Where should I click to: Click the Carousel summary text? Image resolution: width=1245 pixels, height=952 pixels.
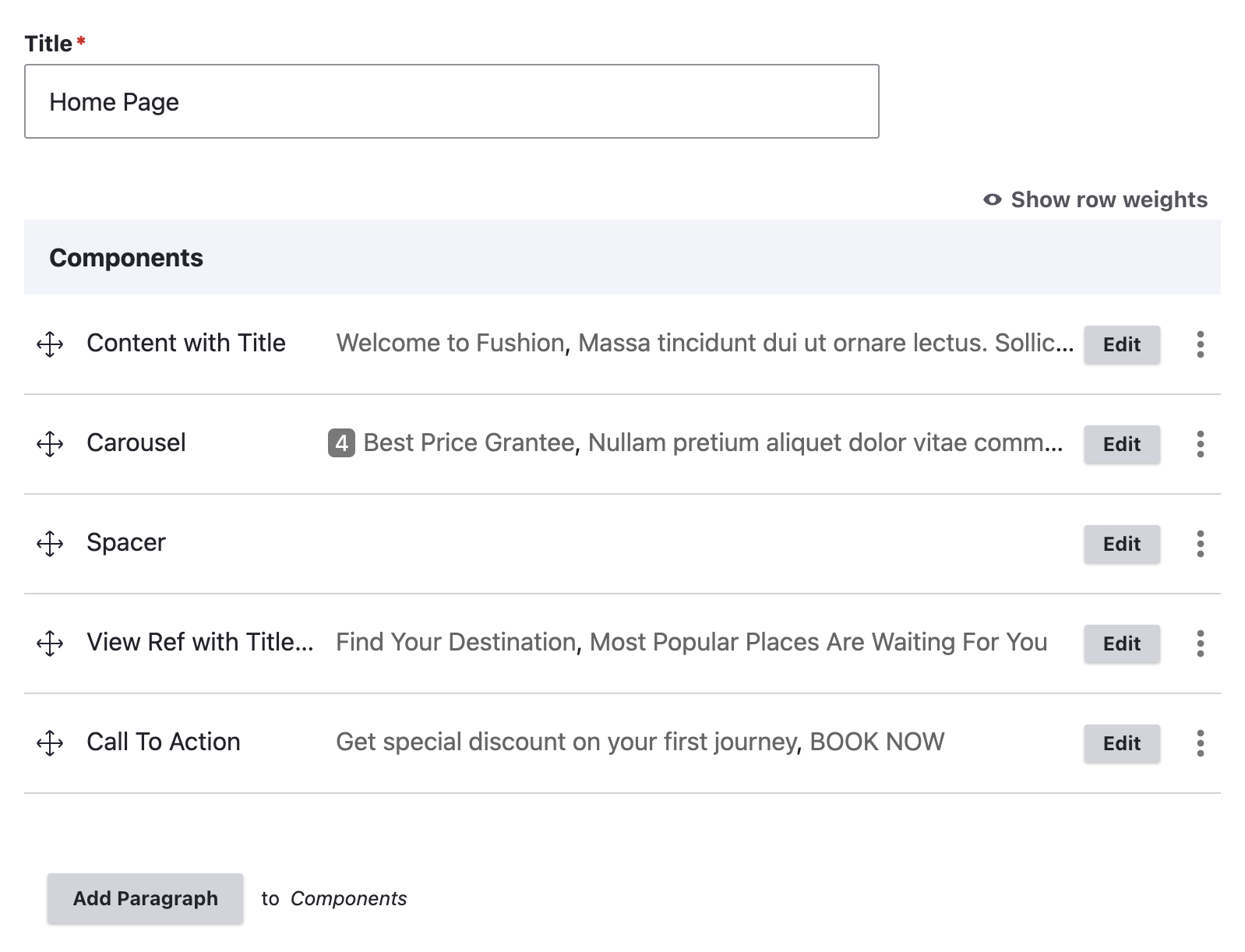pos(712,443)
